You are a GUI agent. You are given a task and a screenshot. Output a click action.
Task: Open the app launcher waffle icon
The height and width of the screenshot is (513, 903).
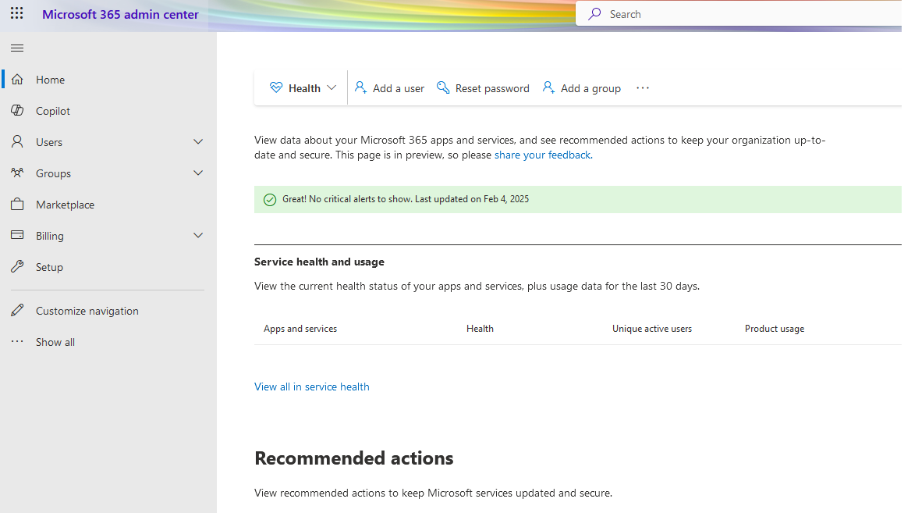pos(17,14)
